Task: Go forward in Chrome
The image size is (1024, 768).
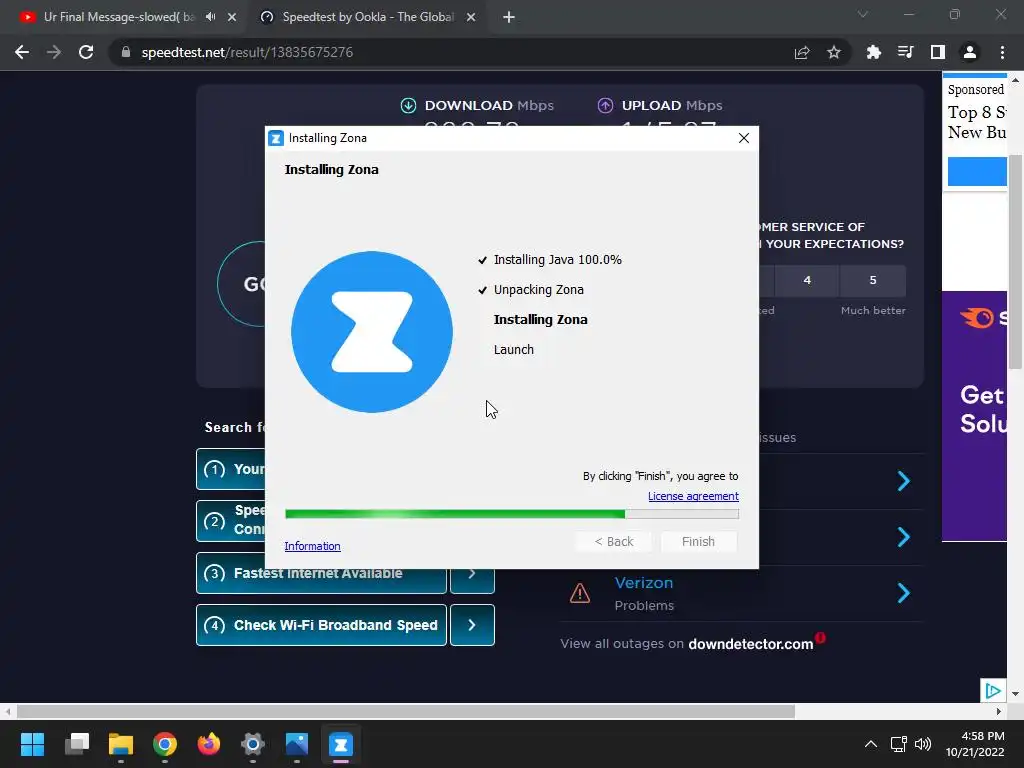Action: click(54, 52)
